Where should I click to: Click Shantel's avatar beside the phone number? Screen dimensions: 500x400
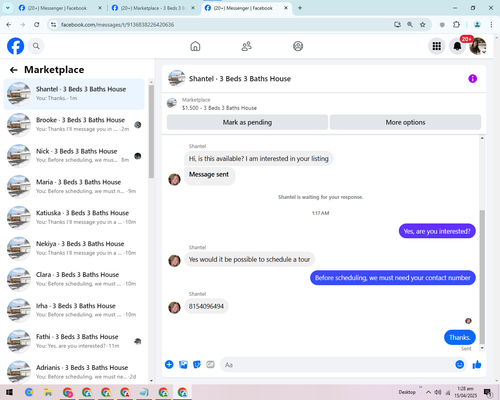pyautogui.click(x=174, y=307)
